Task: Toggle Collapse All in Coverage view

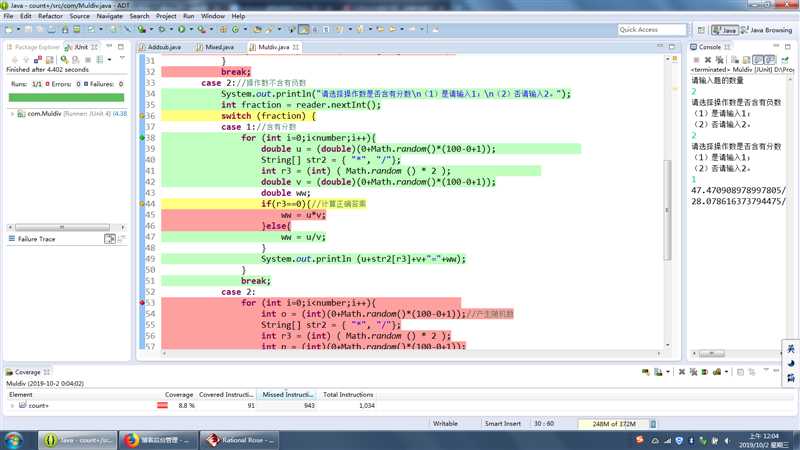Action: click(740, 372)
